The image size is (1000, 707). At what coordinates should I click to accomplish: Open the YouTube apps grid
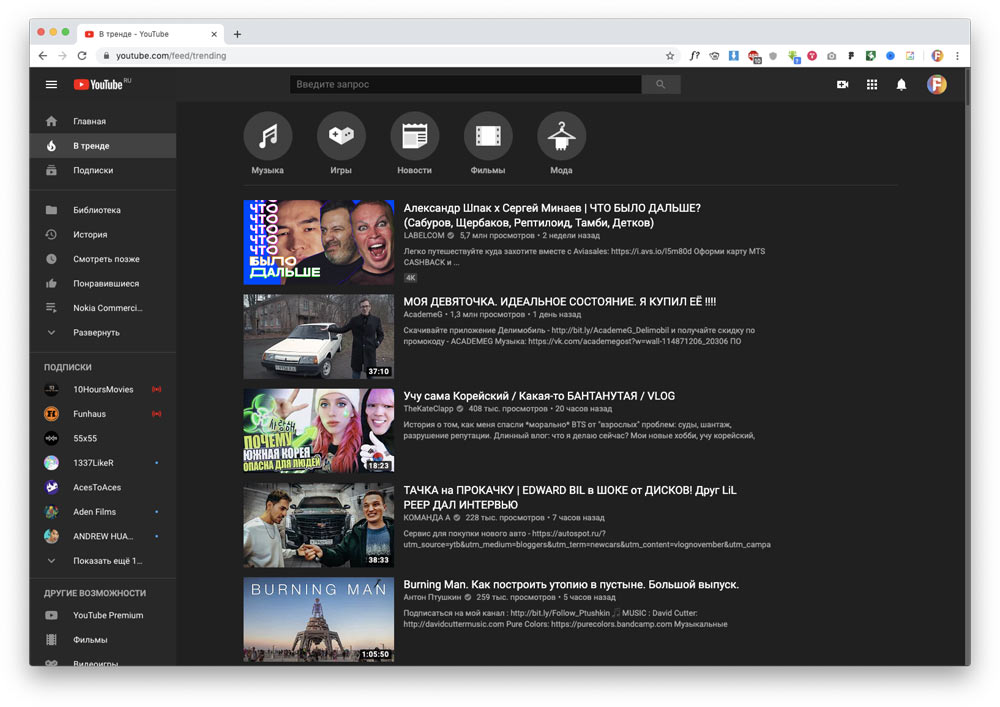pos(872,85)
